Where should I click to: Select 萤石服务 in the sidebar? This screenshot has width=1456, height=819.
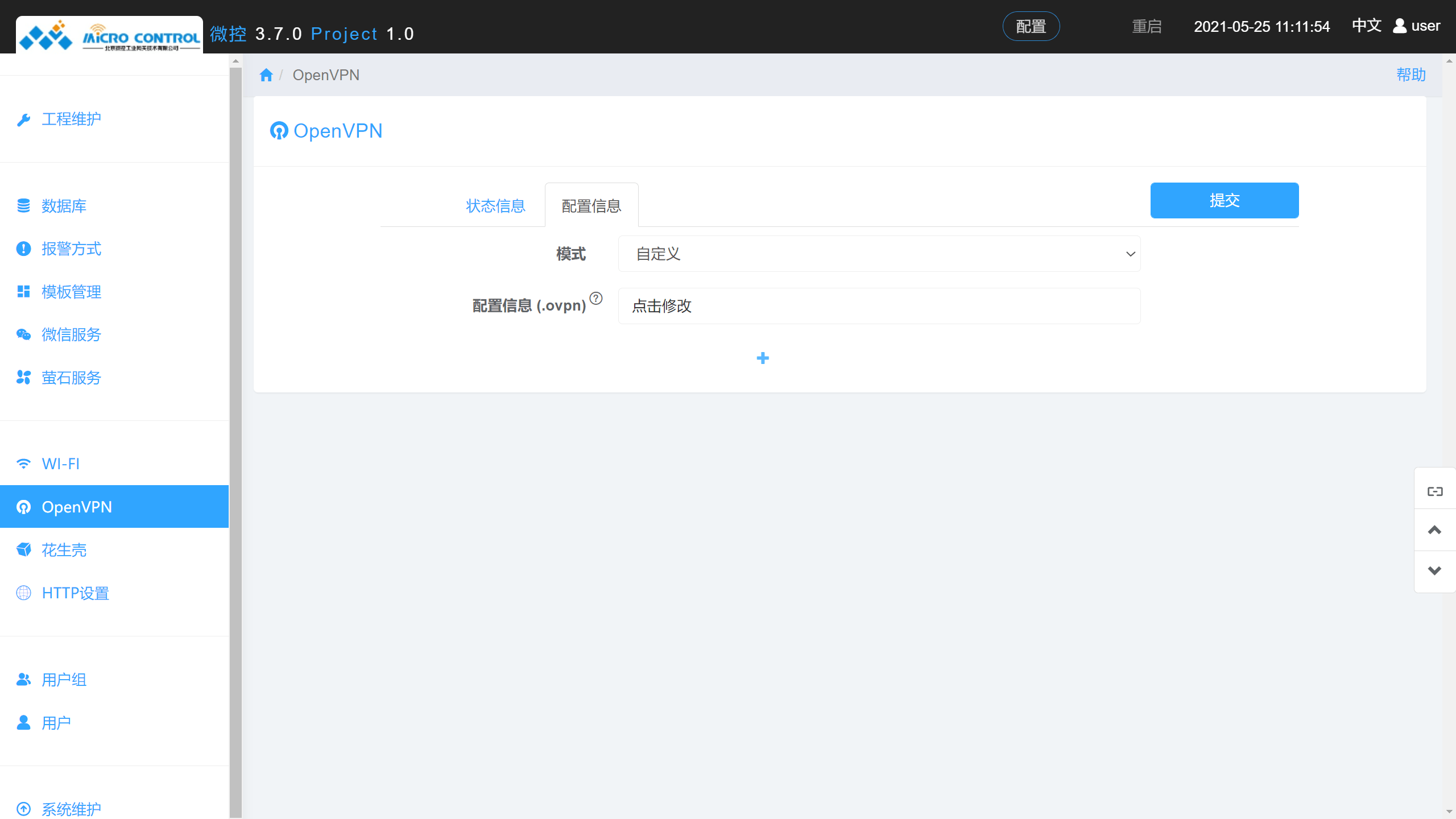(x=71, y=378)
